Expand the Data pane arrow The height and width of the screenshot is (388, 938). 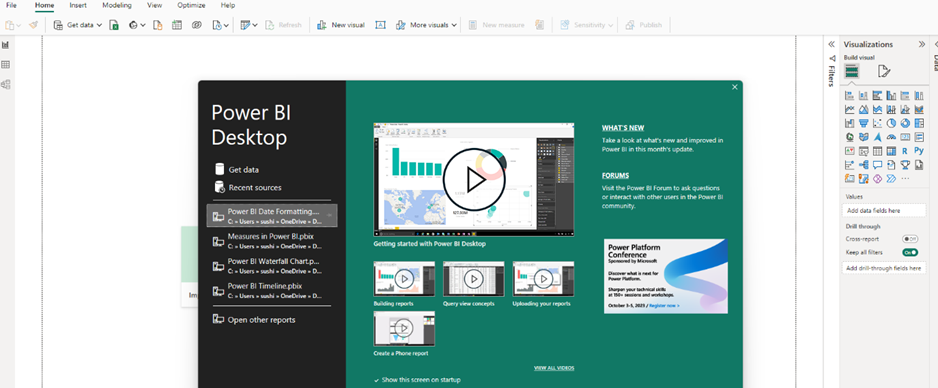(935, 44)
